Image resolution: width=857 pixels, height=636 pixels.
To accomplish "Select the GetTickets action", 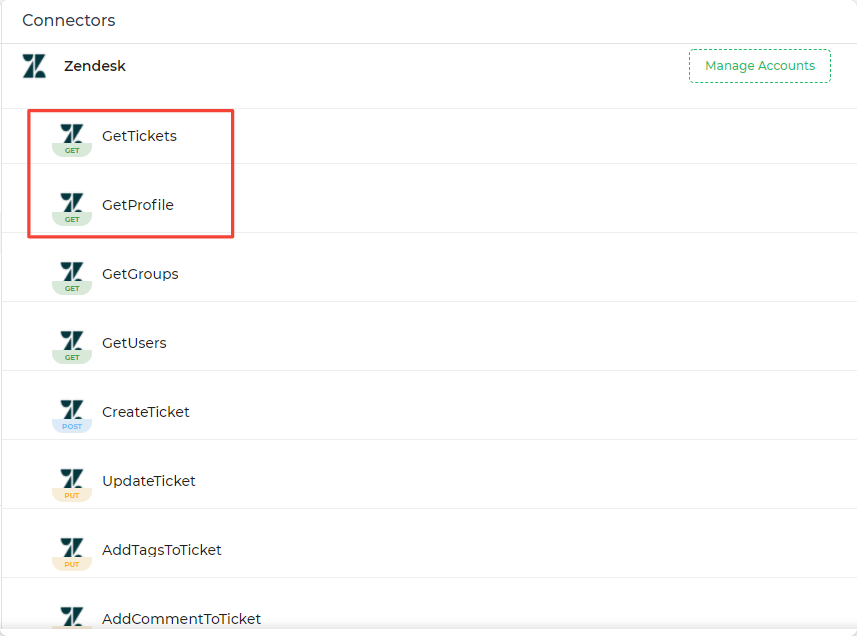I will (x=139, y=136).
